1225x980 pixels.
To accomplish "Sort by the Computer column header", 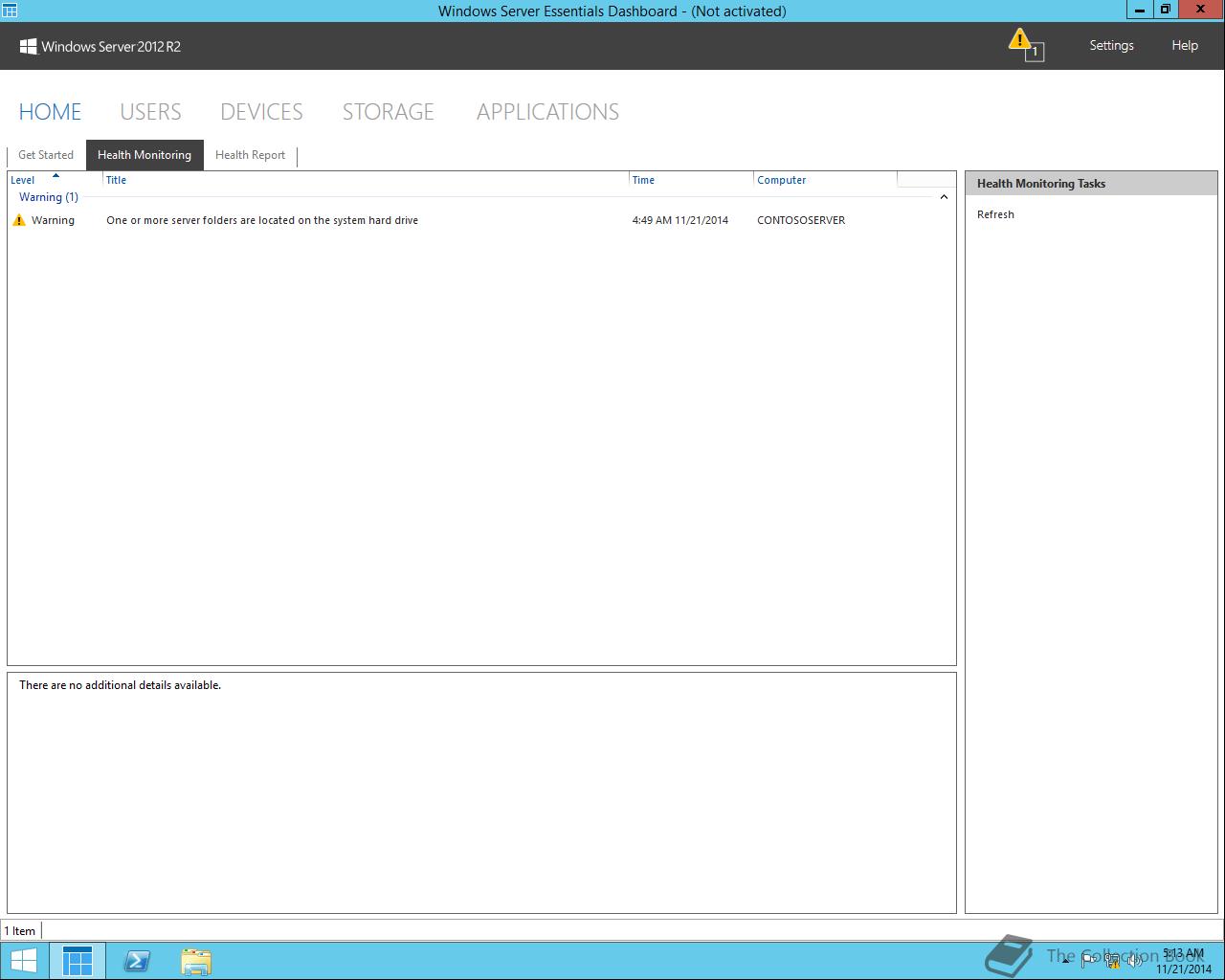I will click(x=826, y=180).
